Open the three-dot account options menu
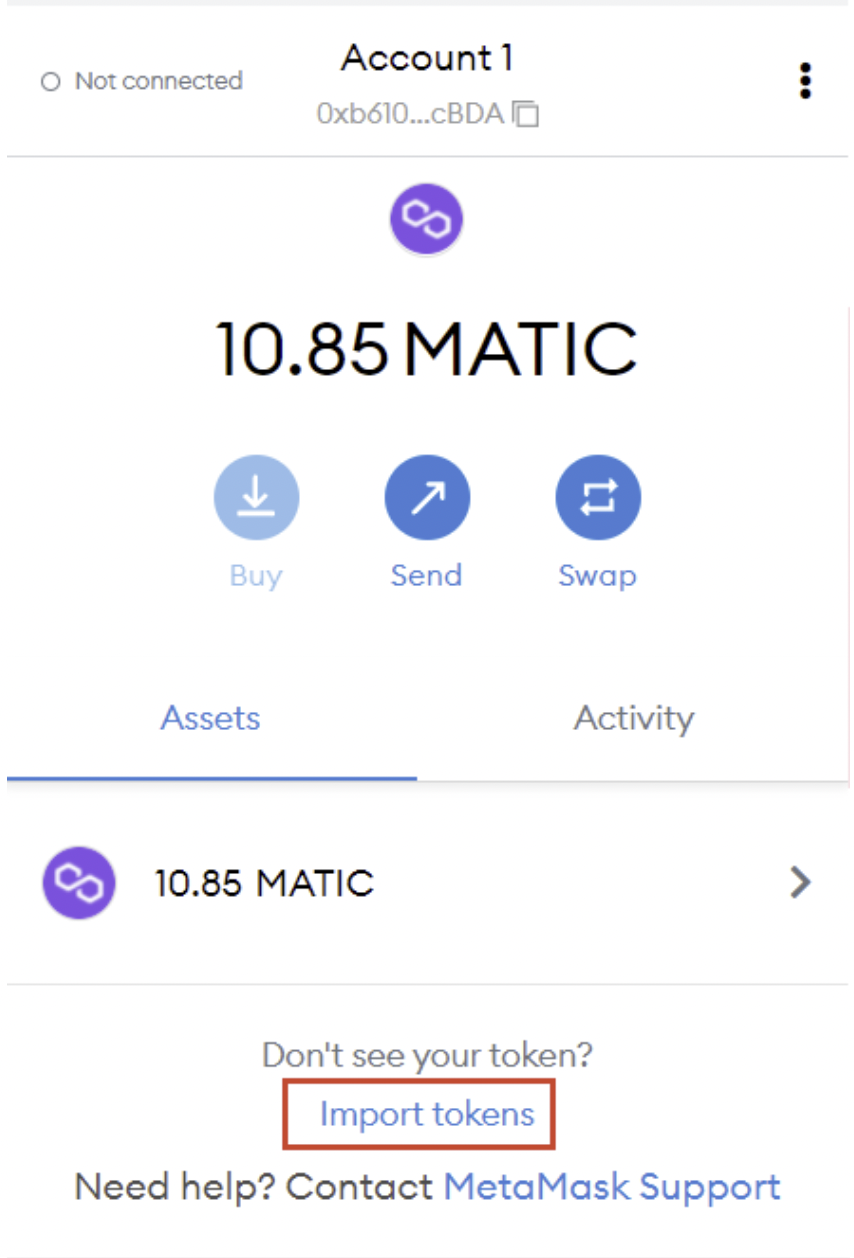Screen dimensions: 854x1258 click(805, 81)
